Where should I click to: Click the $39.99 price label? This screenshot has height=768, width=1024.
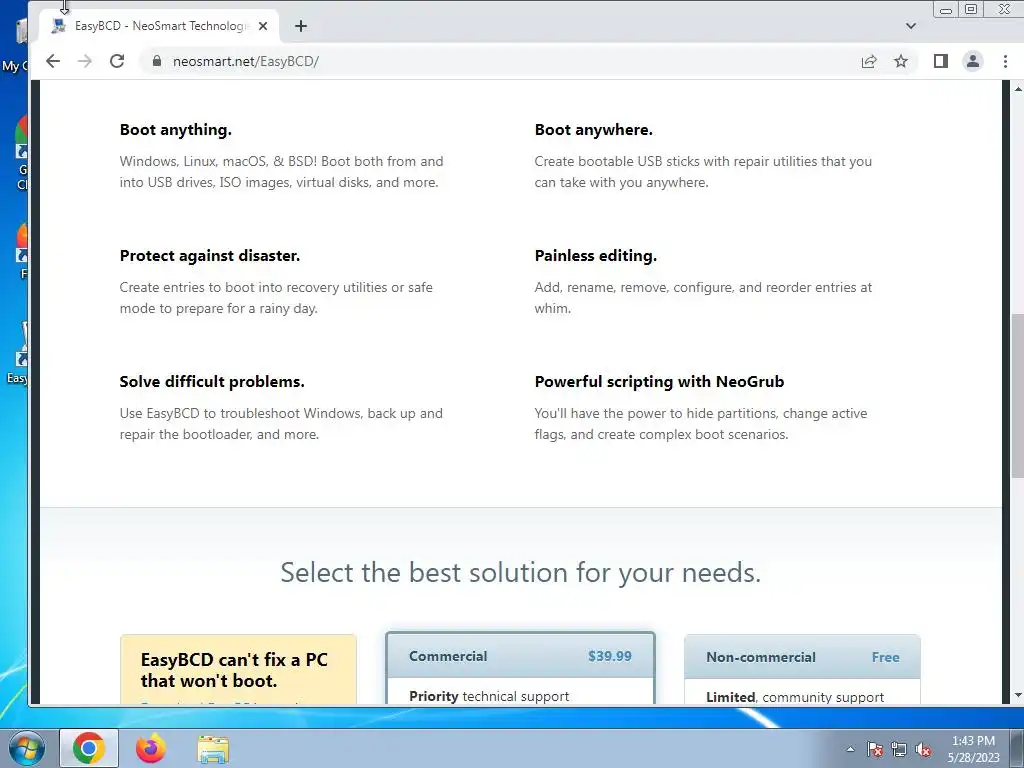pyautogui.click(x=610, y=656)
